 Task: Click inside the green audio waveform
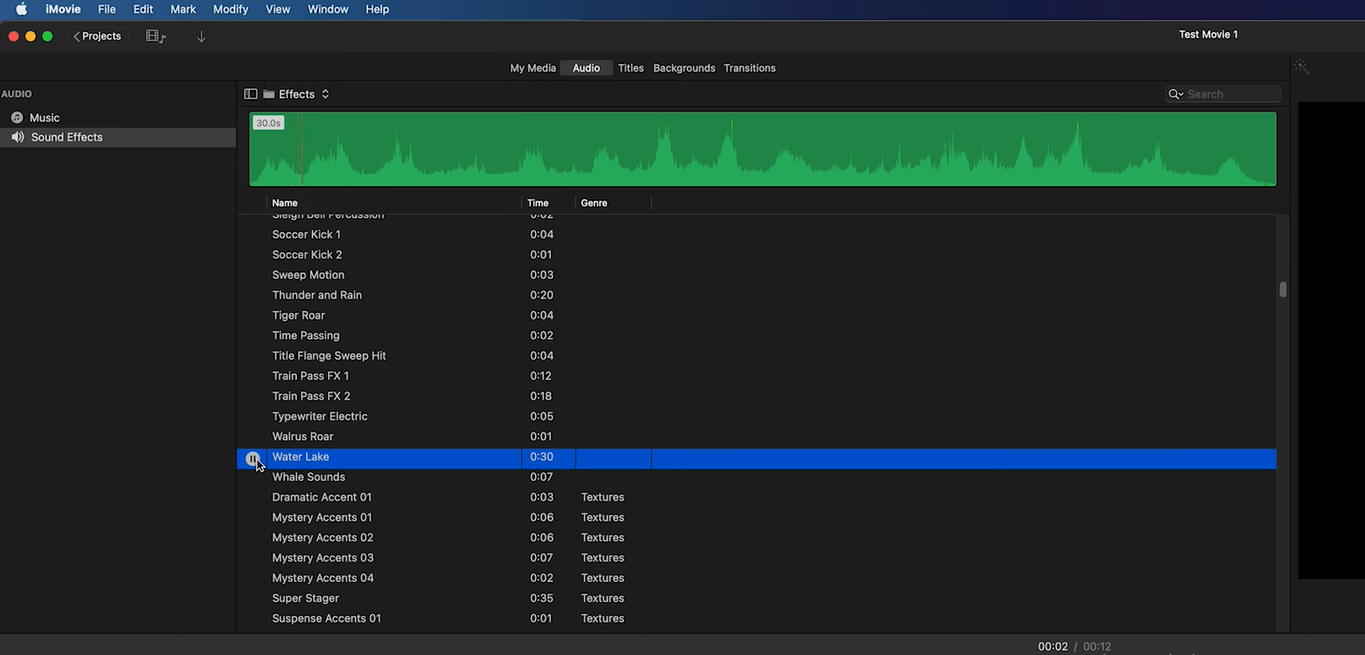click(x=763, y=149)
